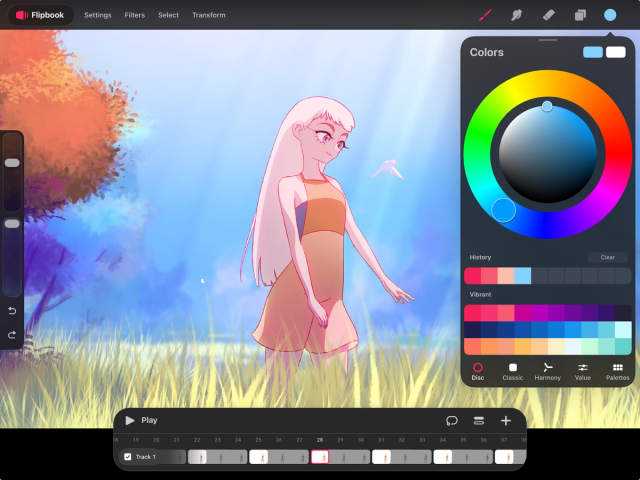Viewport: 640px width, 480px height.
Task: Select the highlighted frame 28 thumbnail
Action: click(x=320, y=457)
